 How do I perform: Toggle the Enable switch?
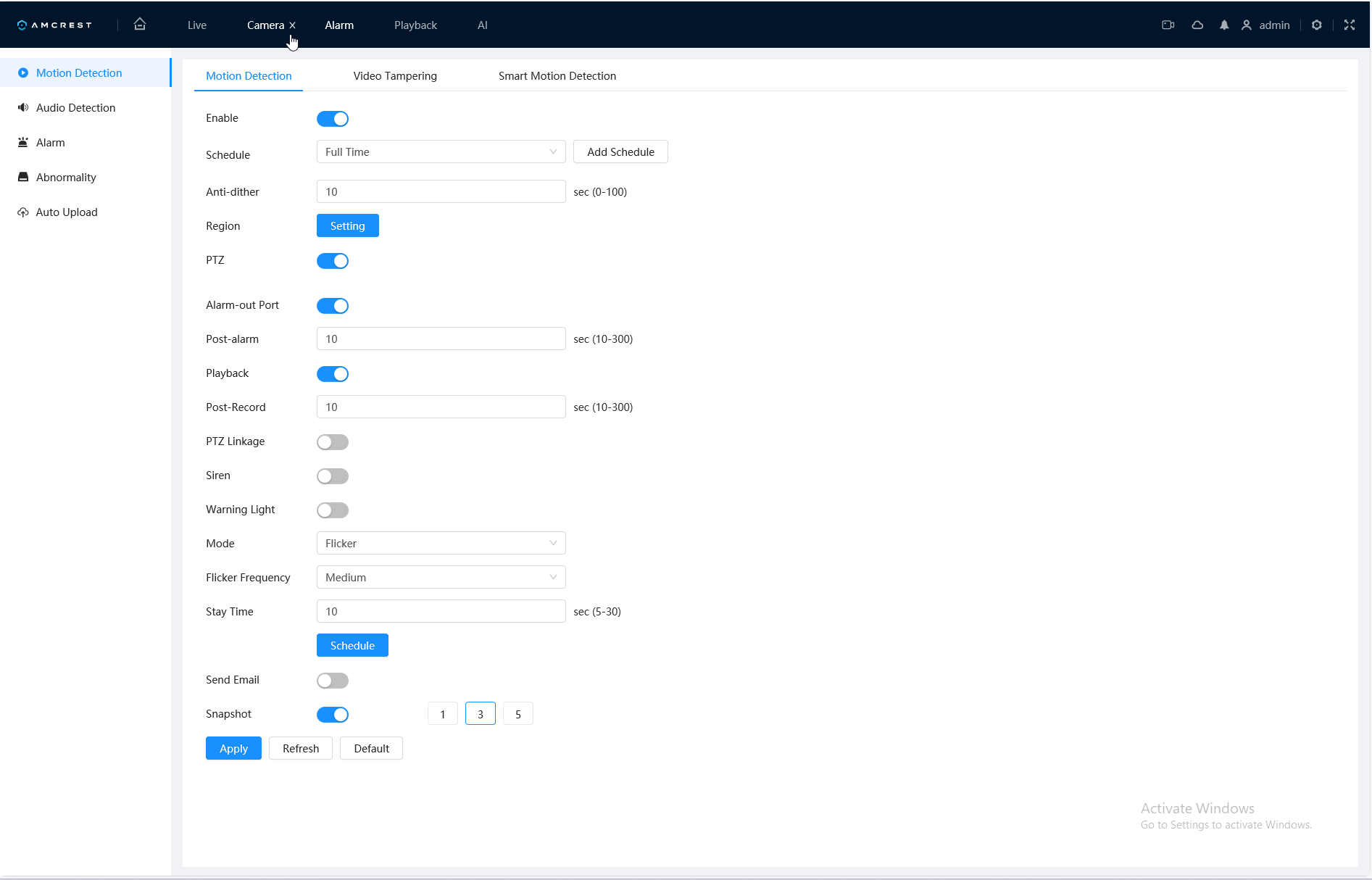tap(333, 119)
